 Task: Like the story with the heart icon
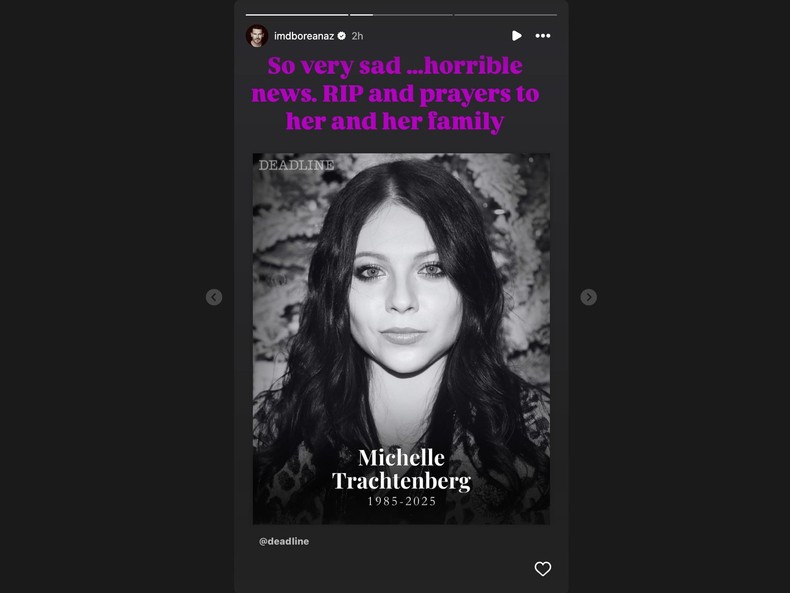543,569
